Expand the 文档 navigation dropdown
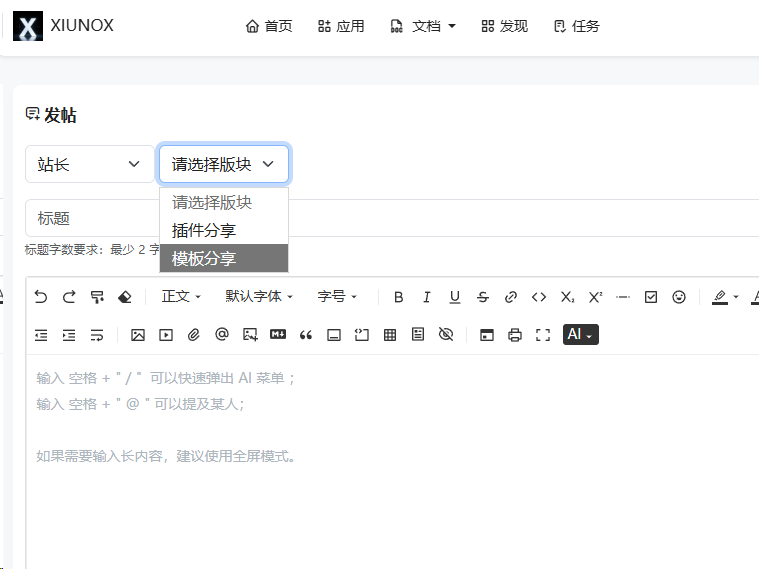 (x=424, y=26)
